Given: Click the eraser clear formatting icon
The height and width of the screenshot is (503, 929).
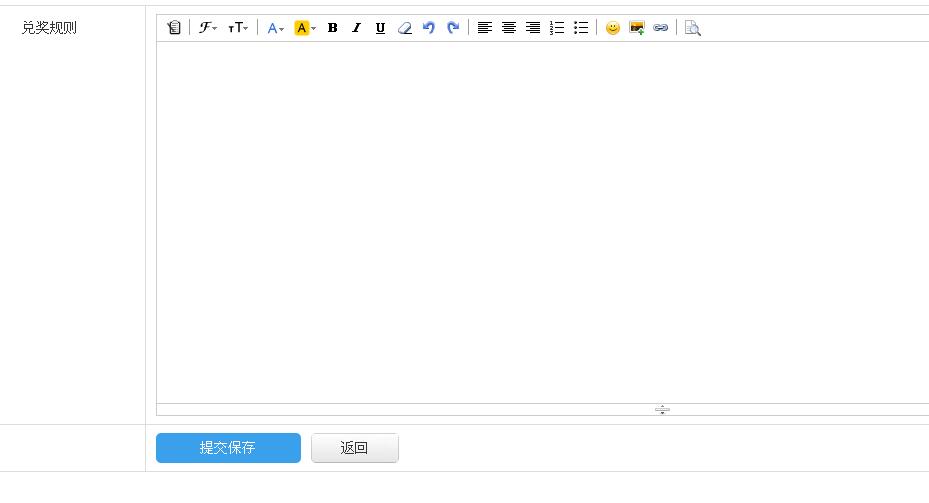Looking at the screenshot, I should pyautogui.click(x=404, y=28).
